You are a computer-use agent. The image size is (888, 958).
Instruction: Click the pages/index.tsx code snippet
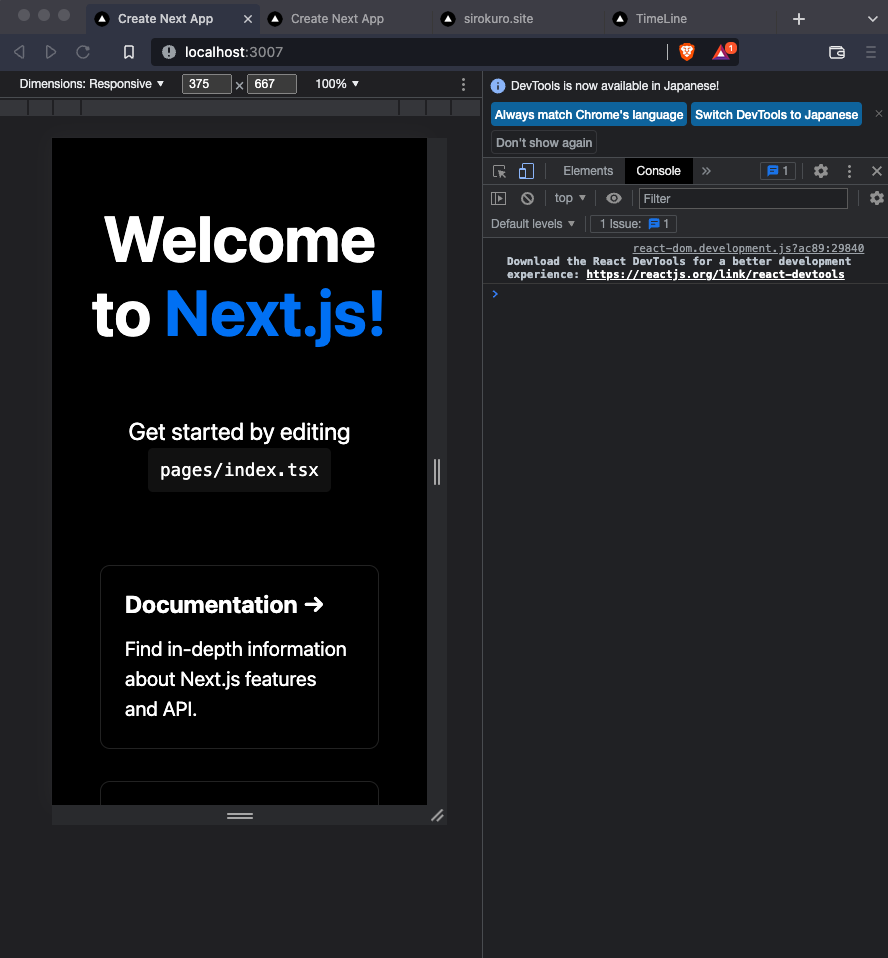(240, 470)
